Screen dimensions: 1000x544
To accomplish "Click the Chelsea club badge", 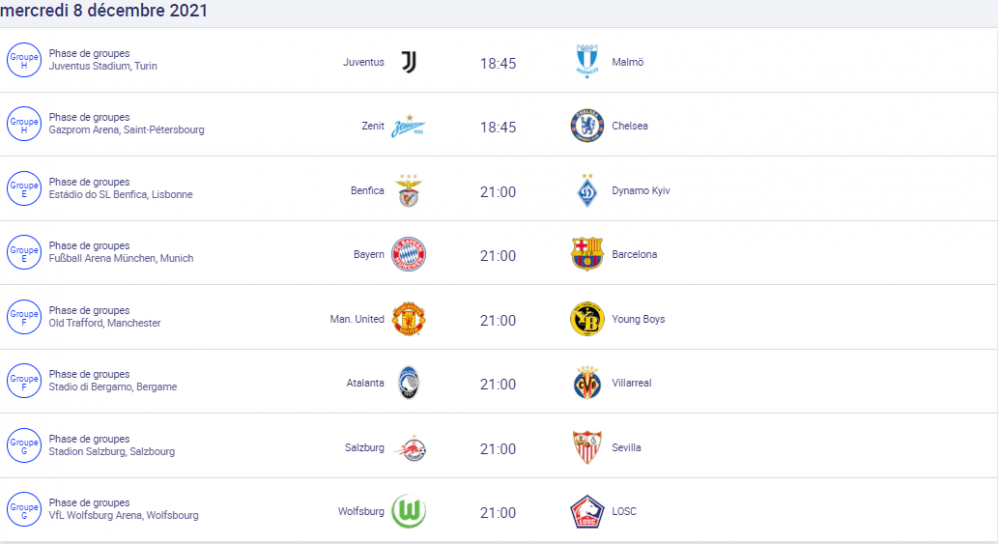I will [x=587, y=126].
